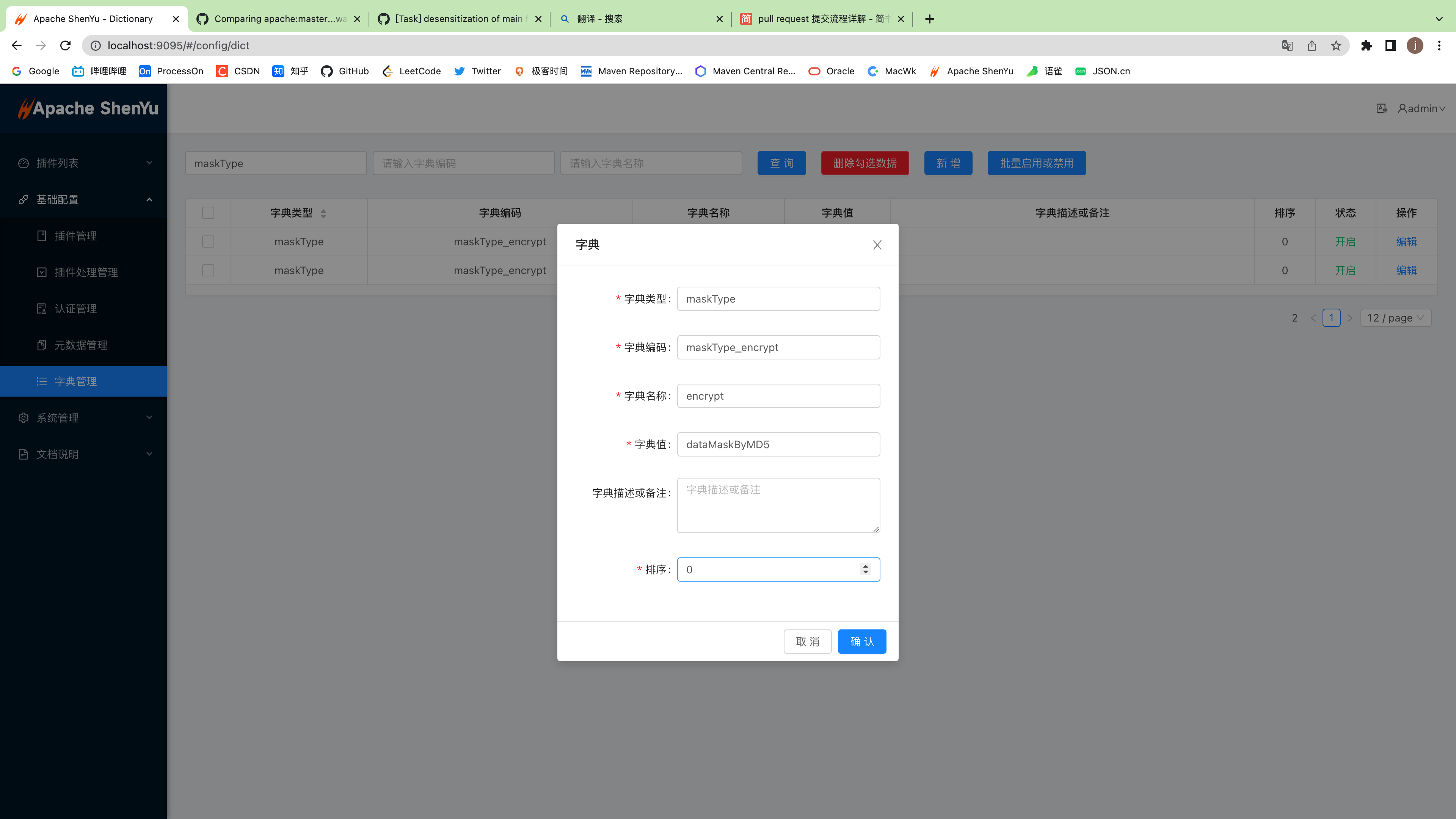The image size is (1456, 819).
Task: Click the browser reload page icon
Action: point(66,45)
